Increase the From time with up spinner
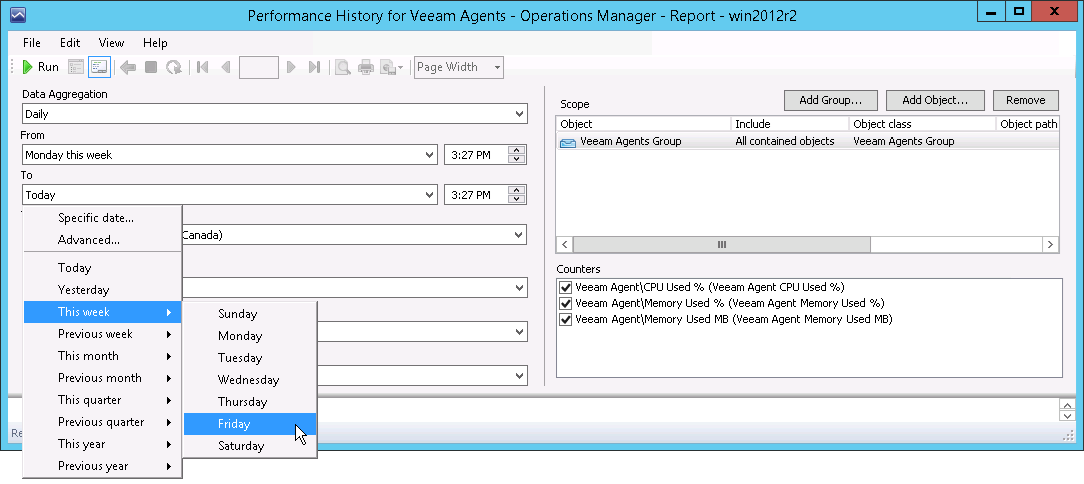This screenshot has width=1084, height=484. point(517,150)
